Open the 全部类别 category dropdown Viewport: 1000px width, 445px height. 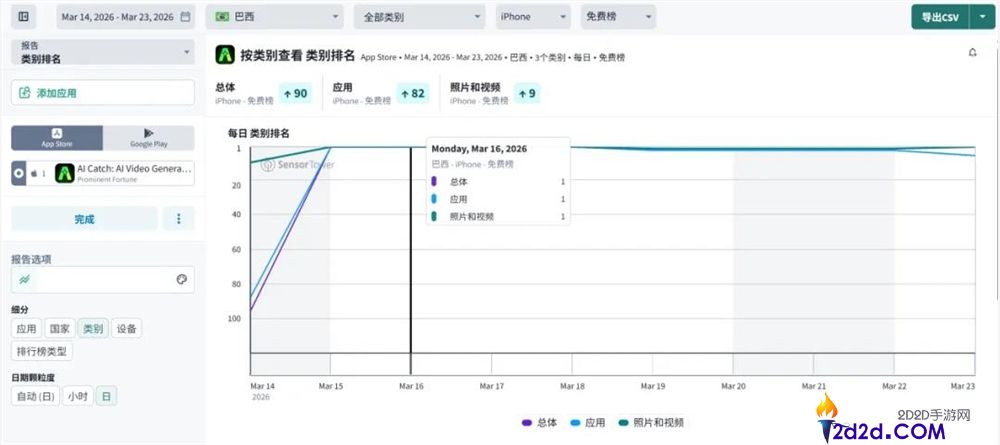click(x=420, y=17)
